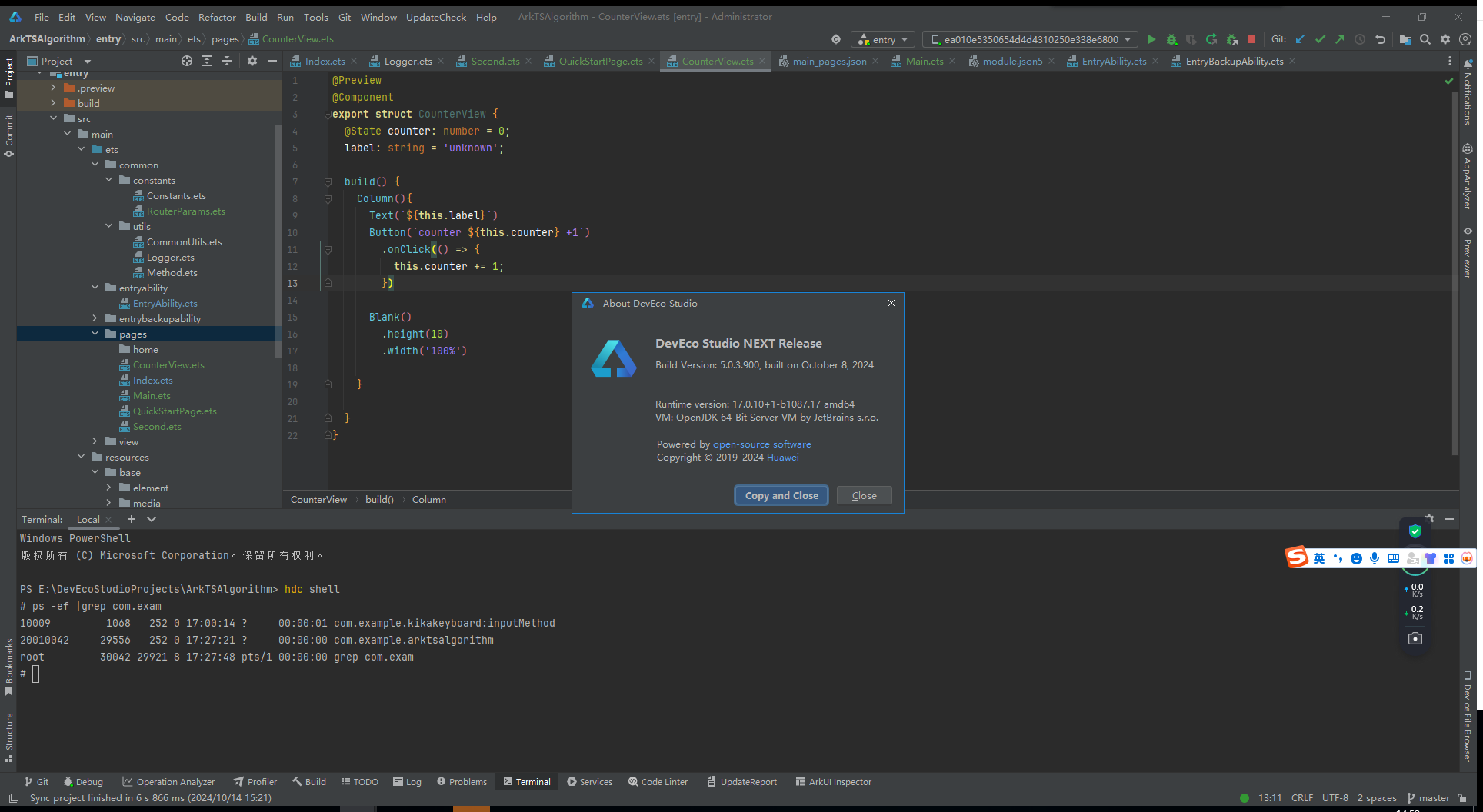Collapse the constants folder

coord(108,180)
